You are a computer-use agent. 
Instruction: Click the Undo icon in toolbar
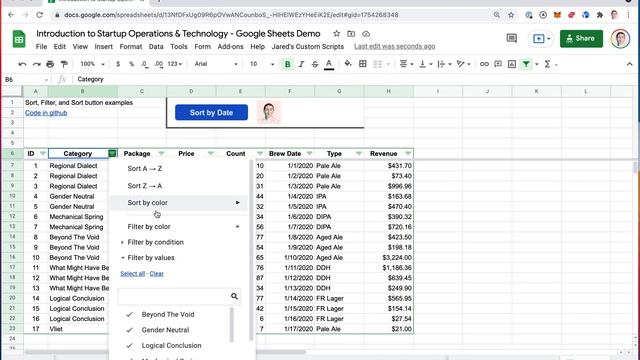tap(22, 64)
